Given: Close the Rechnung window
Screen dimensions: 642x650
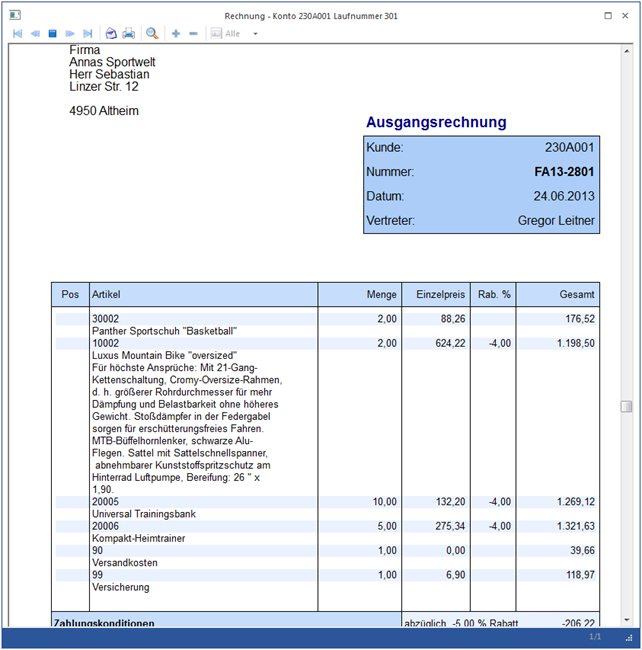Looking at the screenshot, I should pyautogui.click(x=627, y=15).
